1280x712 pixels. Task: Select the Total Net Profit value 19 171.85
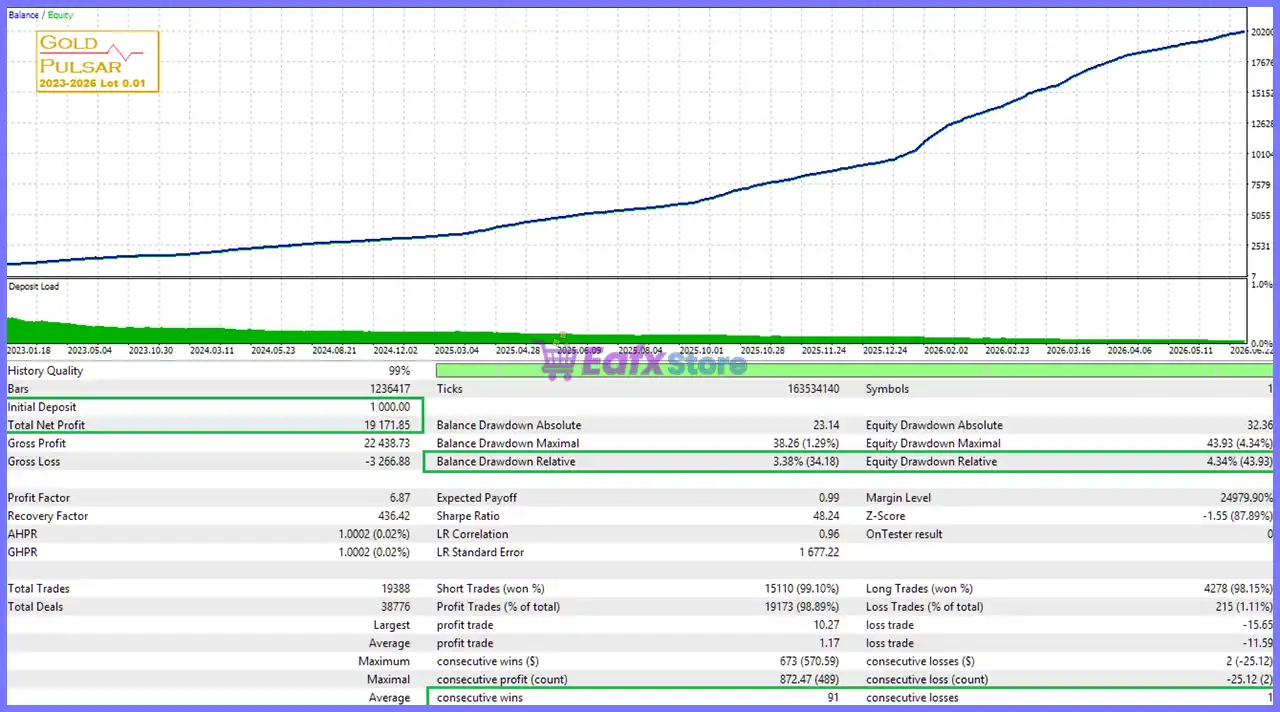(x=385, y=425)
